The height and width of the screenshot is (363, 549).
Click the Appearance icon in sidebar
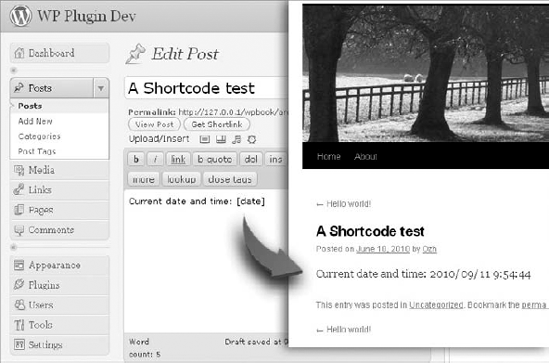pos(19,265)
